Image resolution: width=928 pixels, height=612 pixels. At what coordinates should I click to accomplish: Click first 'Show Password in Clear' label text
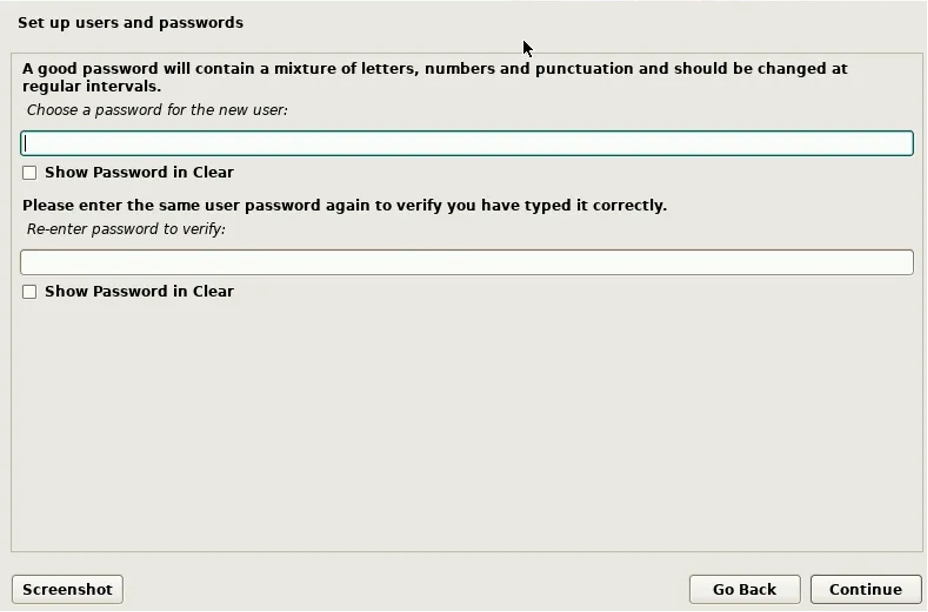coord(139,172)
